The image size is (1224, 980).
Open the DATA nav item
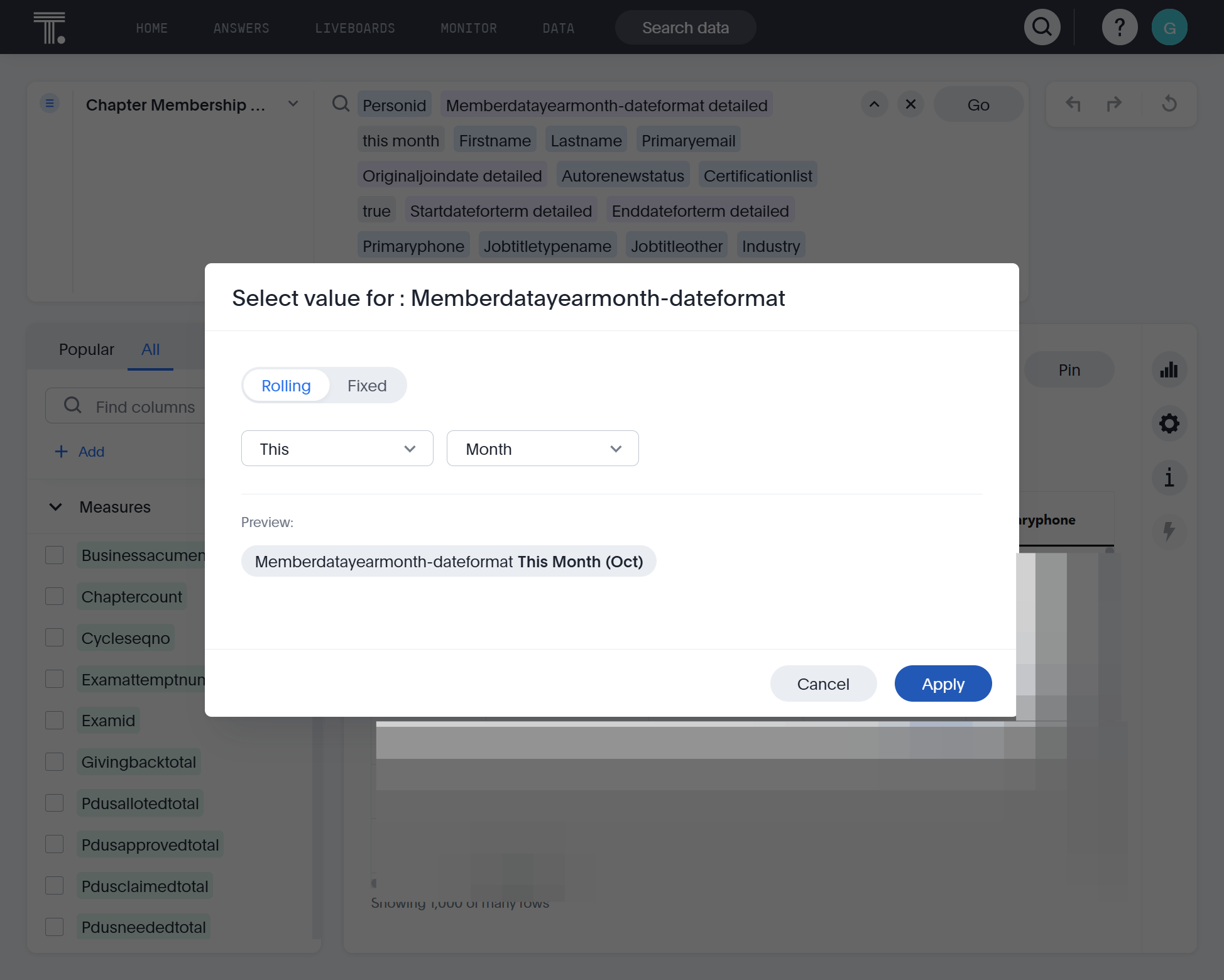coord(559,28)
